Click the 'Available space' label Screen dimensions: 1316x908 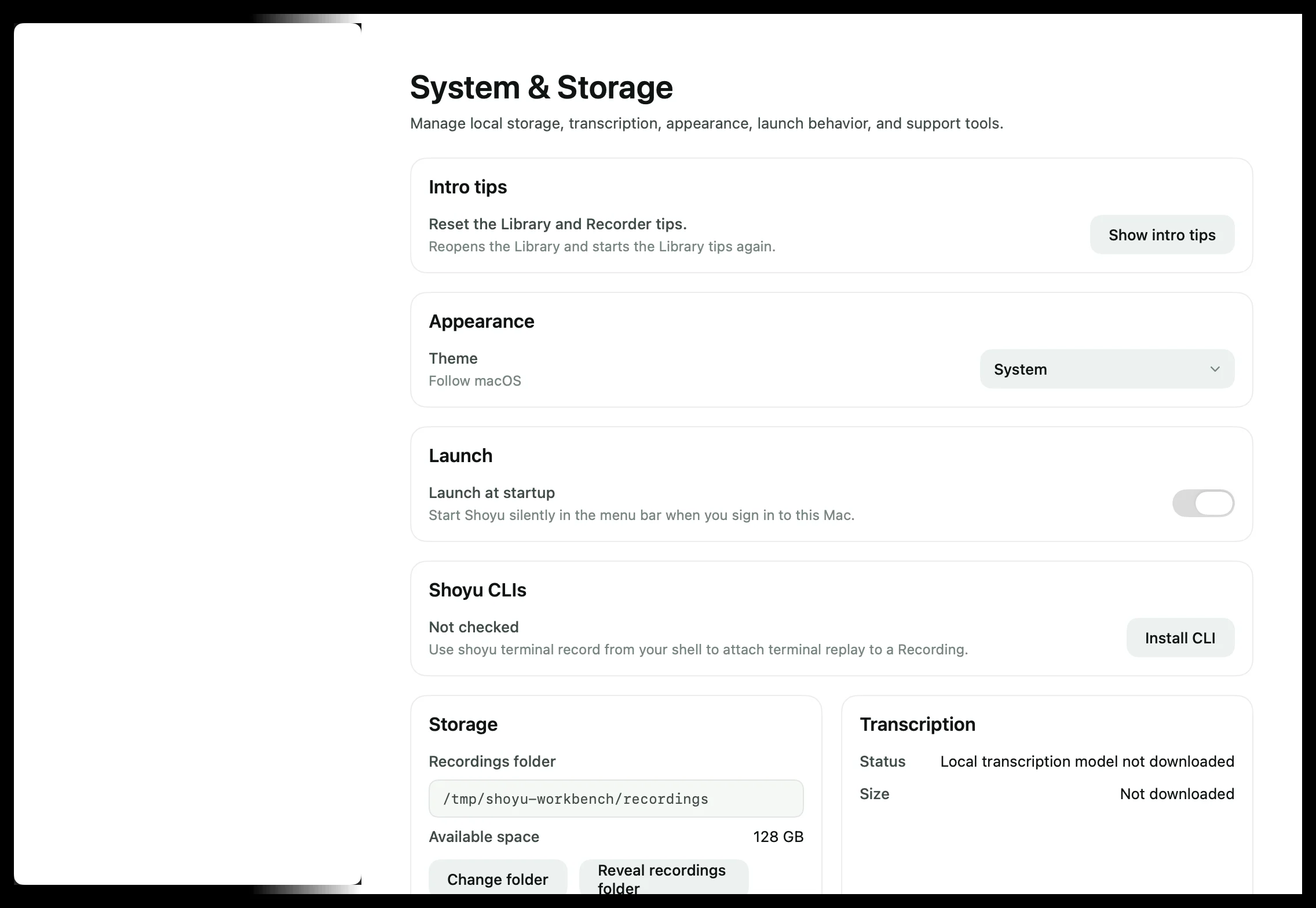[484, 836]
